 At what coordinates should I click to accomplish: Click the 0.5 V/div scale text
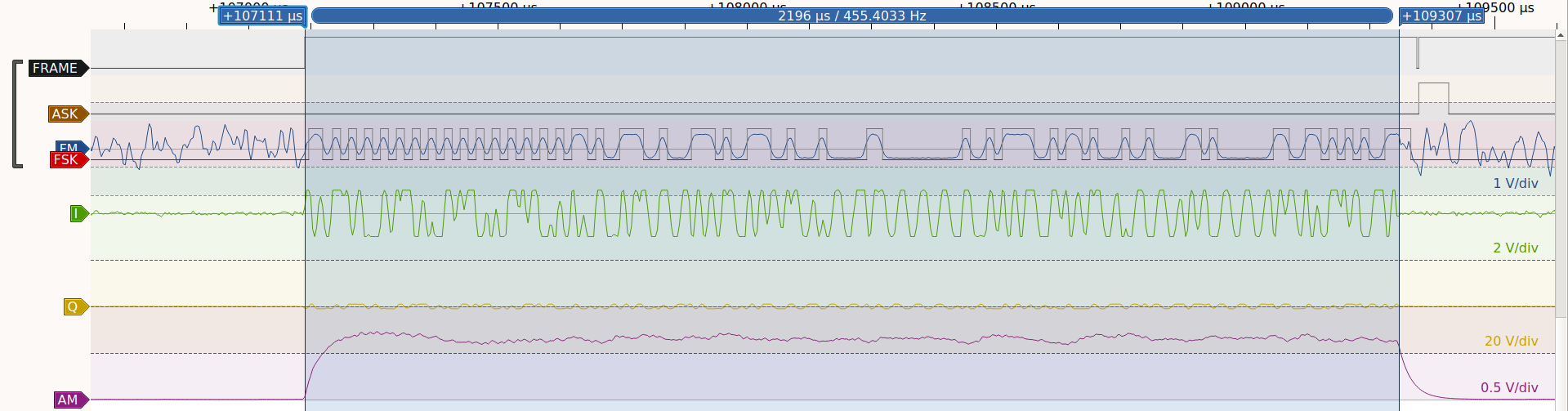[1509, 387]
